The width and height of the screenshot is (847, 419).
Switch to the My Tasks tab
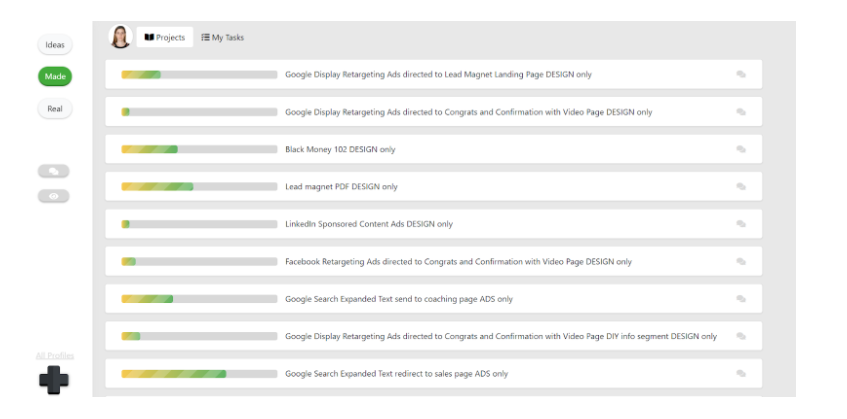pos(223,37)
